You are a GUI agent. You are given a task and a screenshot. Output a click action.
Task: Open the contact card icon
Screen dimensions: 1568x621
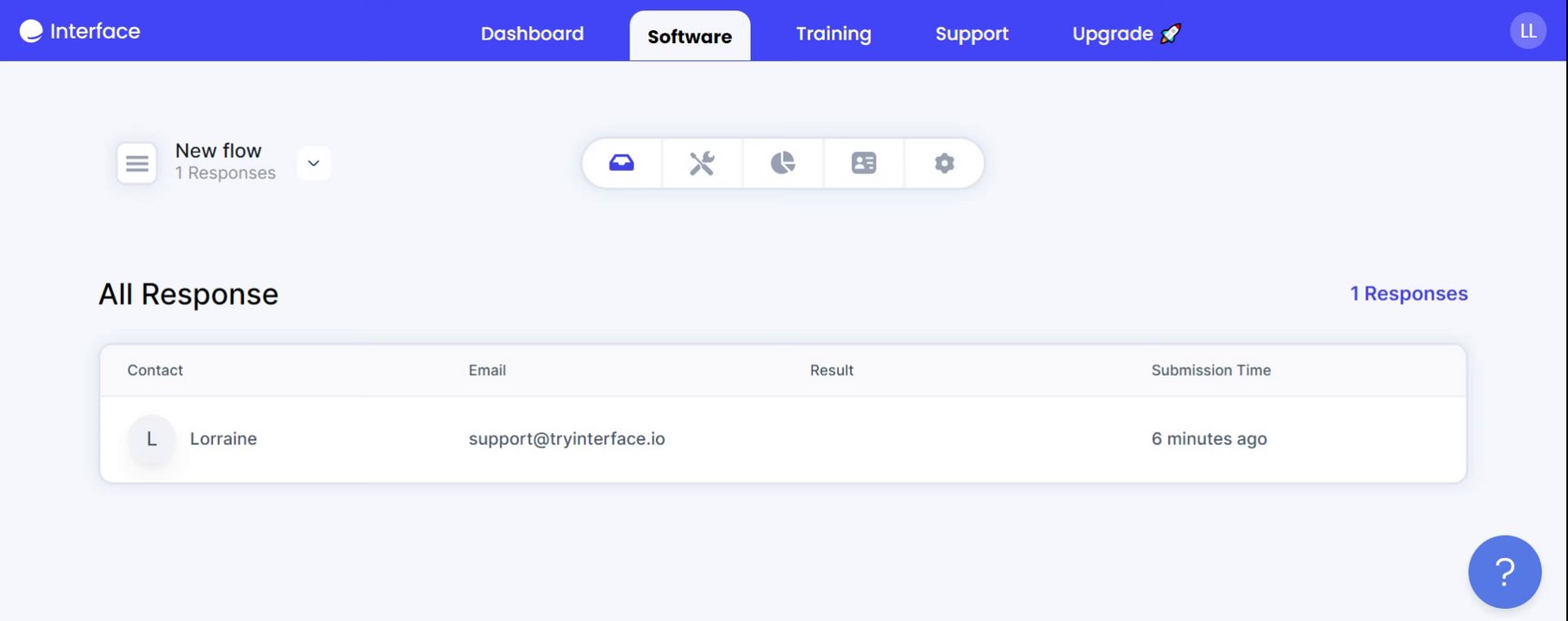coord(864,163)
